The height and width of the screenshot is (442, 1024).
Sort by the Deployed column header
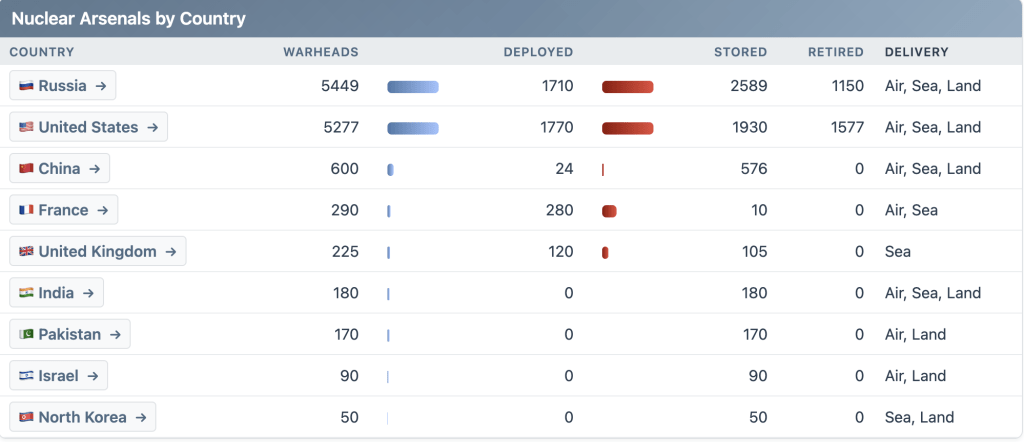pos(538,52)
